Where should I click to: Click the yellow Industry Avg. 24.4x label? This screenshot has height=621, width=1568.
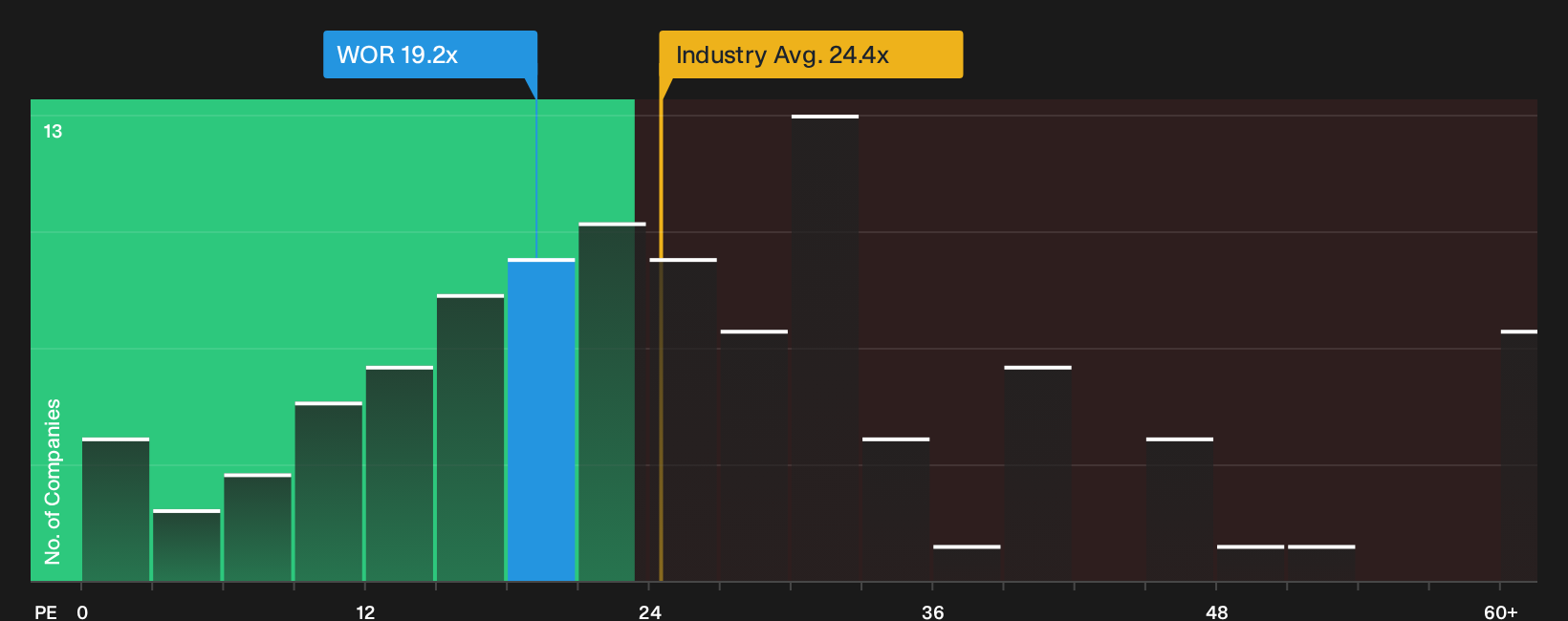(811, 54)
